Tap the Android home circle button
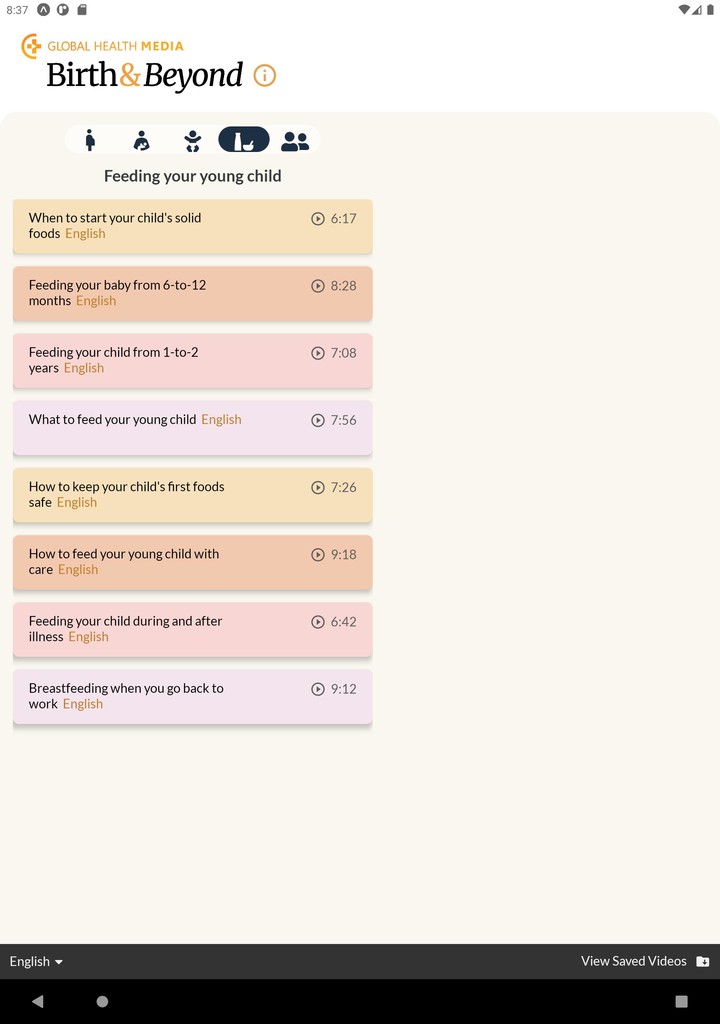 (x=102, y=1001)
